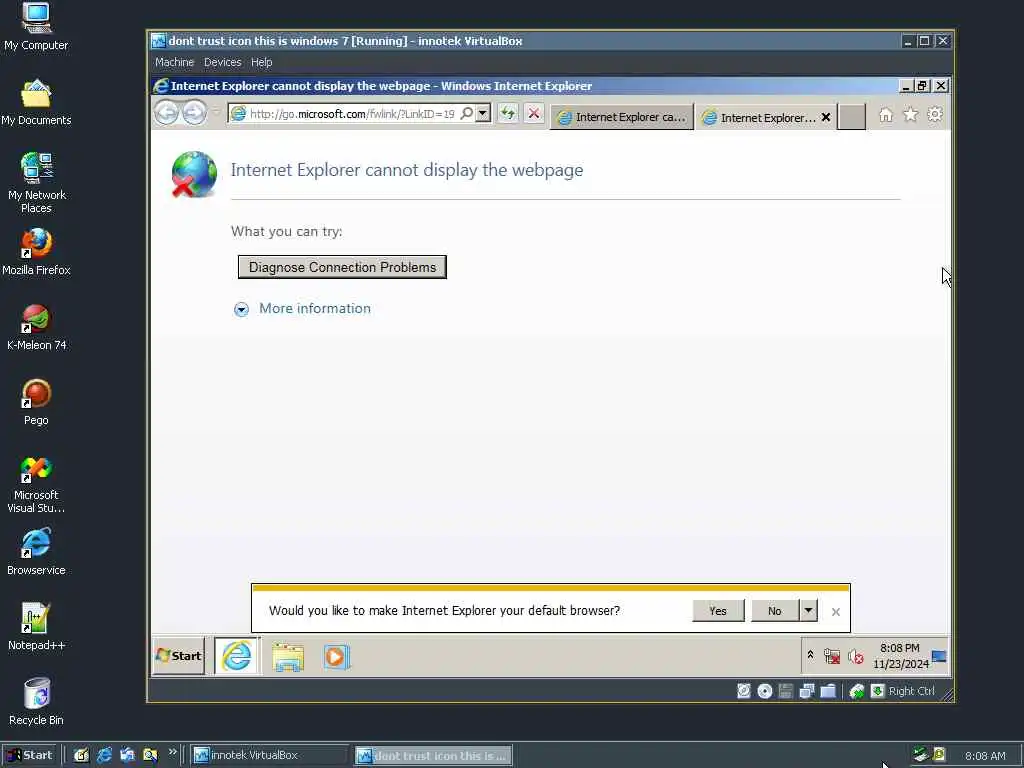Select Recycle Bin desktop icon
Viewport: 1024px width, 768px height.
[x=36, y=702]
